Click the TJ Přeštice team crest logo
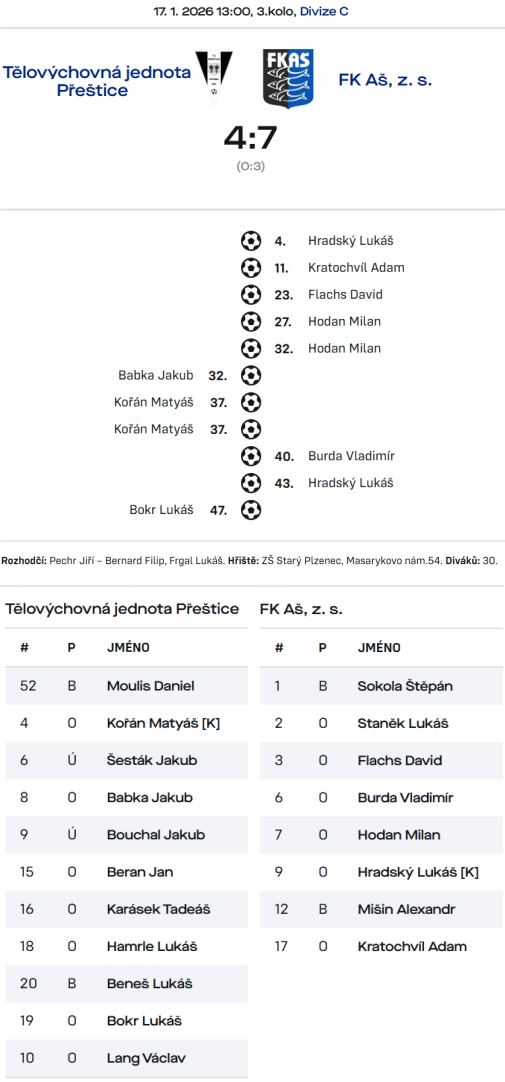Image resolution: width=505 pixels, height=1082 pixels. tap(215, 79)
